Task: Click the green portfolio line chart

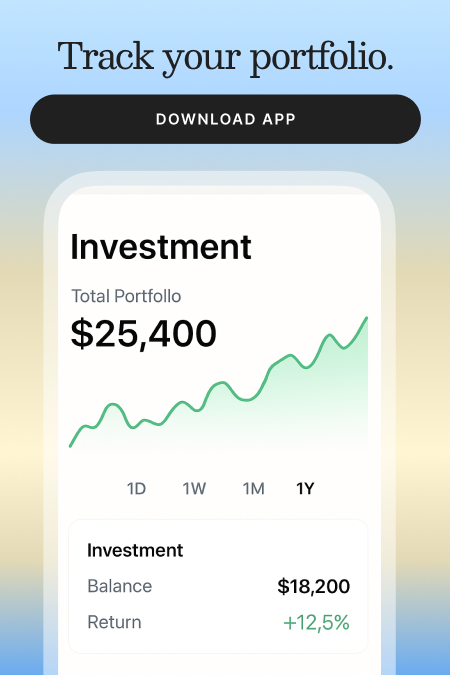Action: 218,383
